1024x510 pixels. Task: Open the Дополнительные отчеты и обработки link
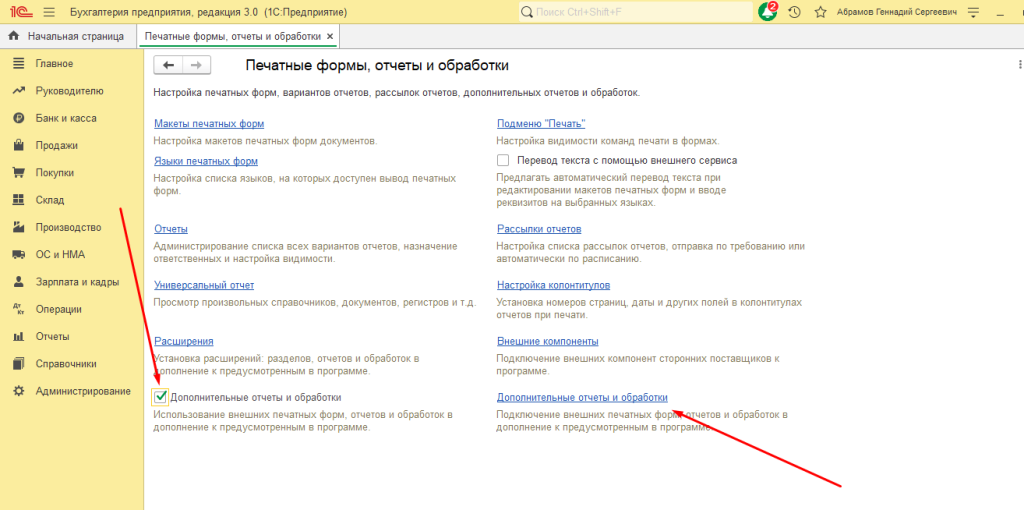click(581, 397)
